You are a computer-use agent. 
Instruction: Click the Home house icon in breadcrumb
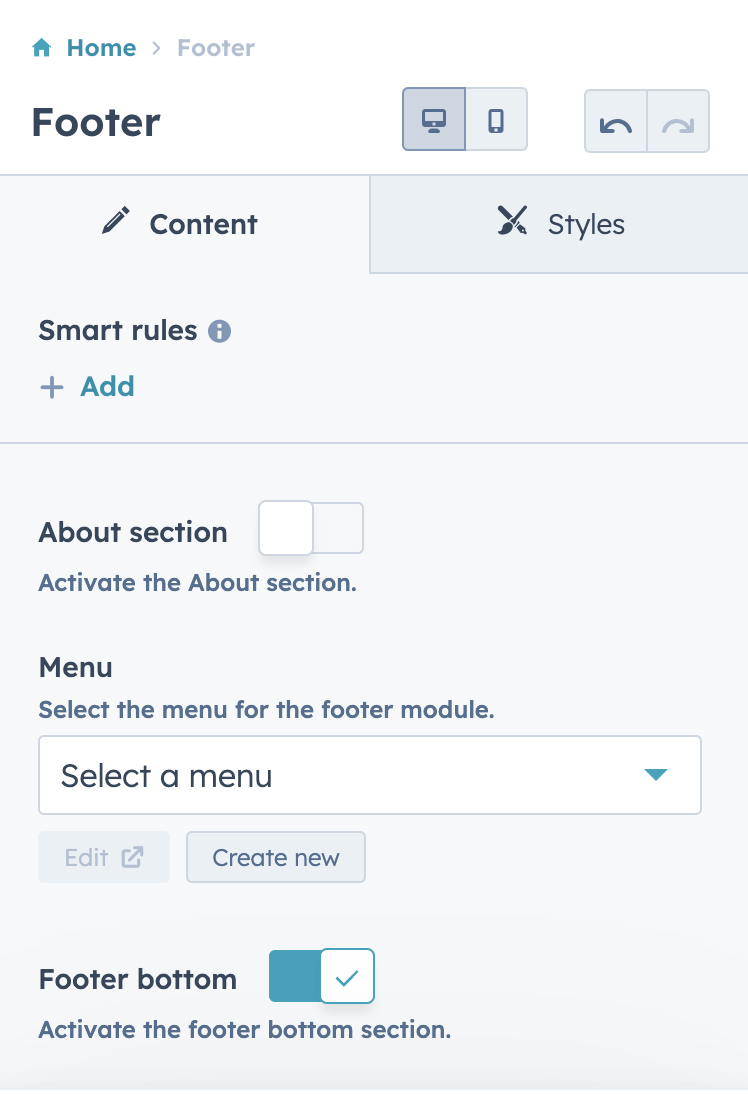coord(42,47)
